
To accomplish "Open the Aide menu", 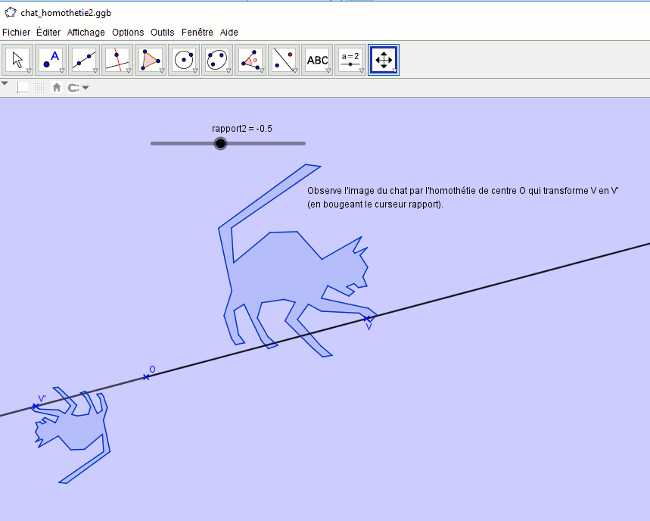I will pos(229,32).
